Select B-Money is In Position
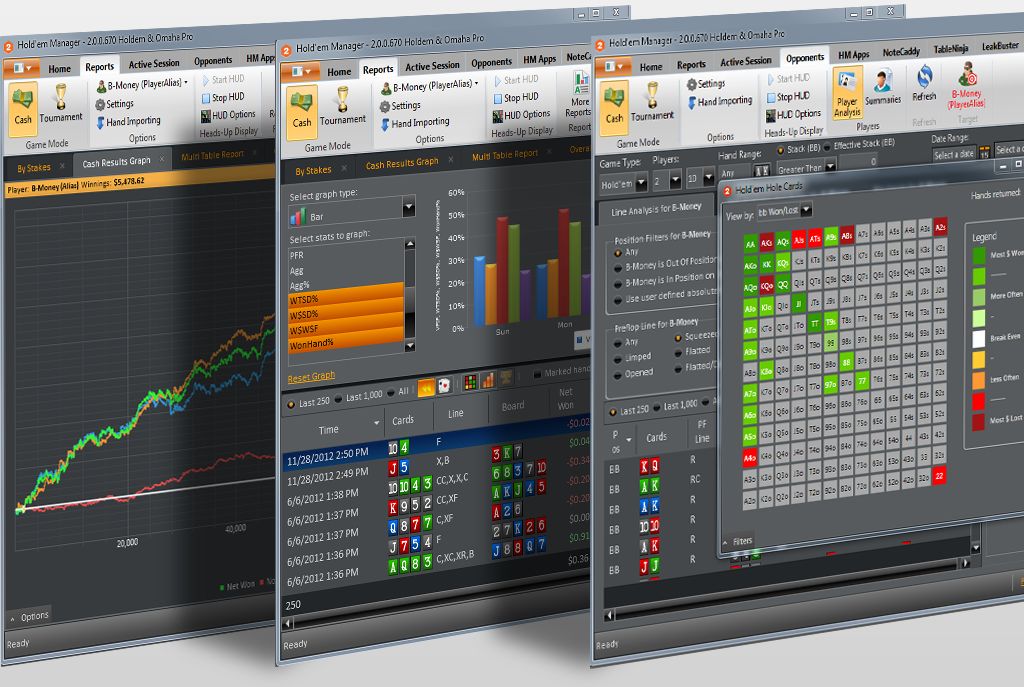 click(x=618, y=284)
